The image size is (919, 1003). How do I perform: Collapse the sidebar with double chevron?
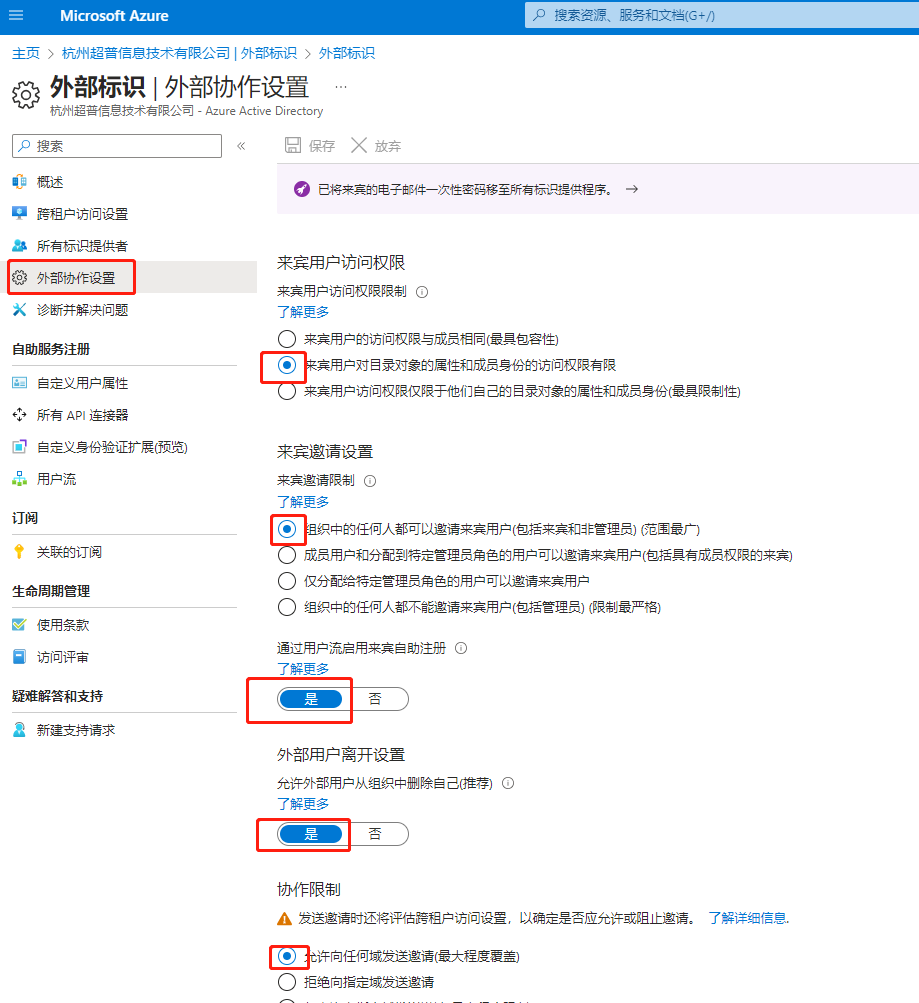click(241, 146)
